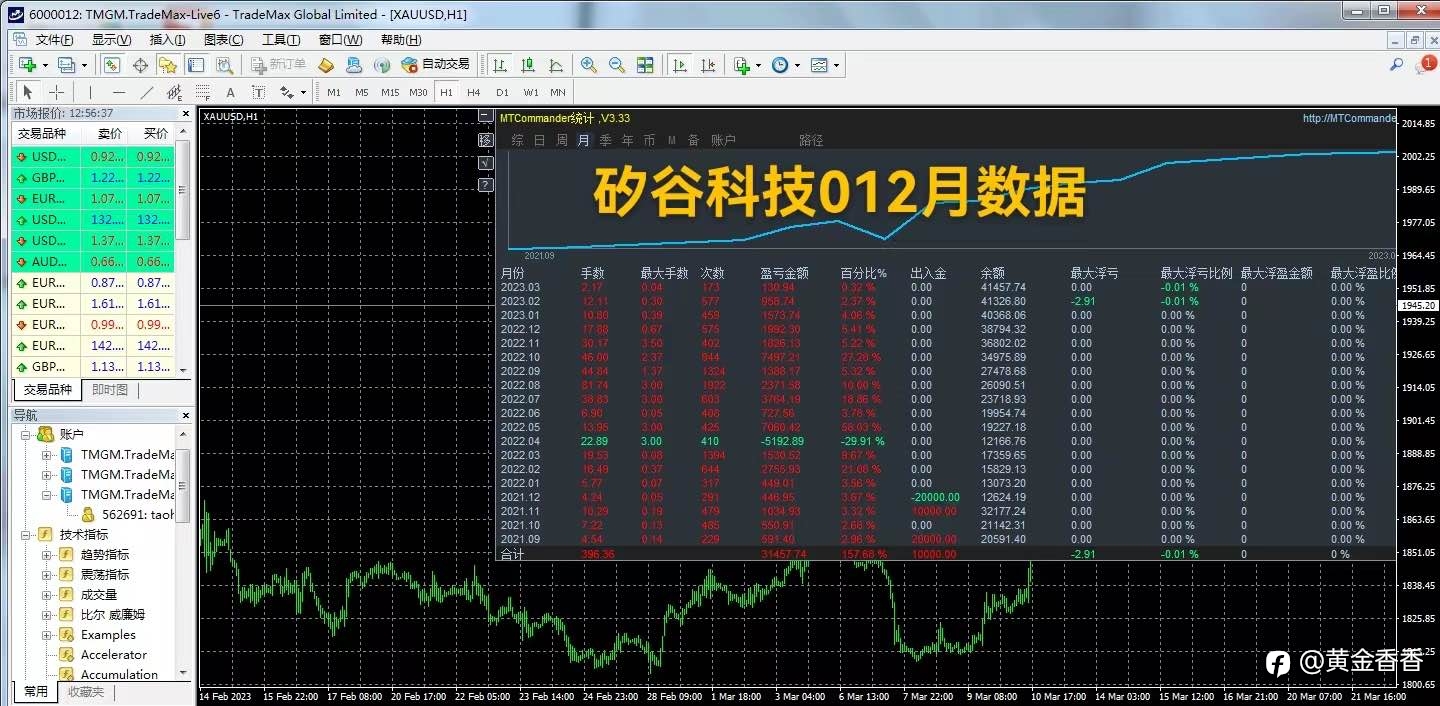Expand the 成交量 node
The height and width of the screenshot is (706, 1440).
tap(47, 595)
